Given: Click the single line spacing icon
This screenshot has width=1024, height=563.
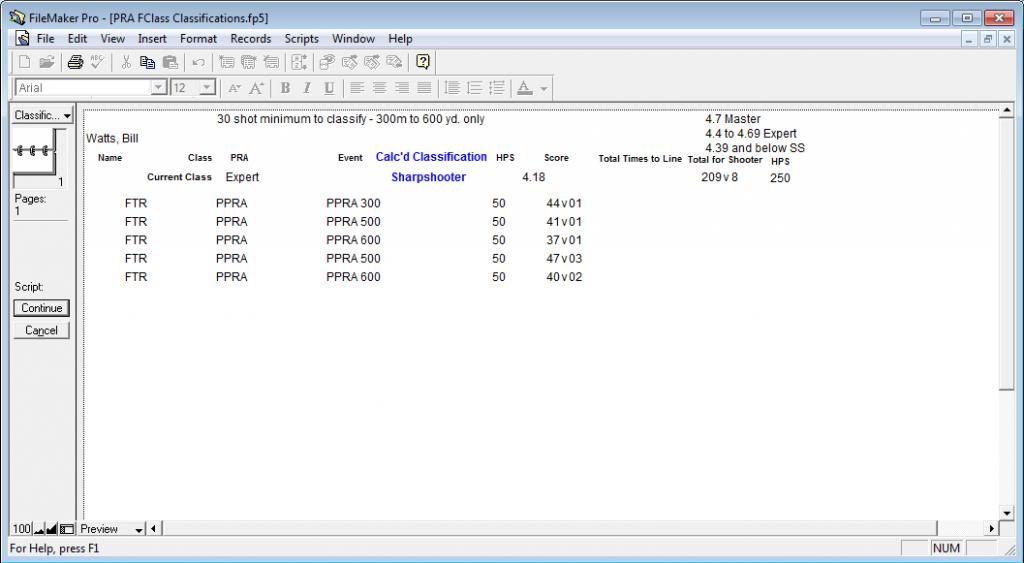Looking at the screenshot, I should click(x=452, y=88).
